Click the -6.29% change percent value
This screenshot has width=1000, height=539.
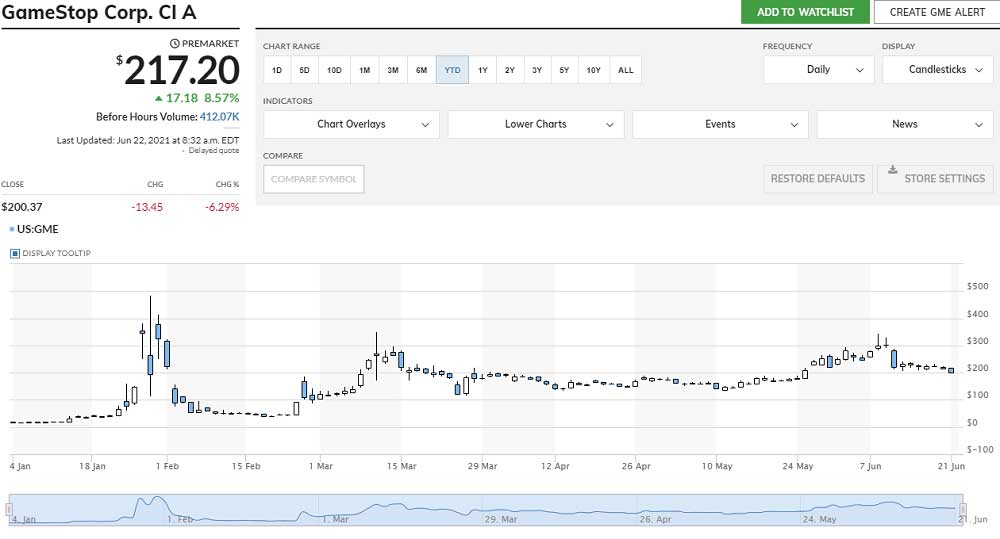click(222, 207)
